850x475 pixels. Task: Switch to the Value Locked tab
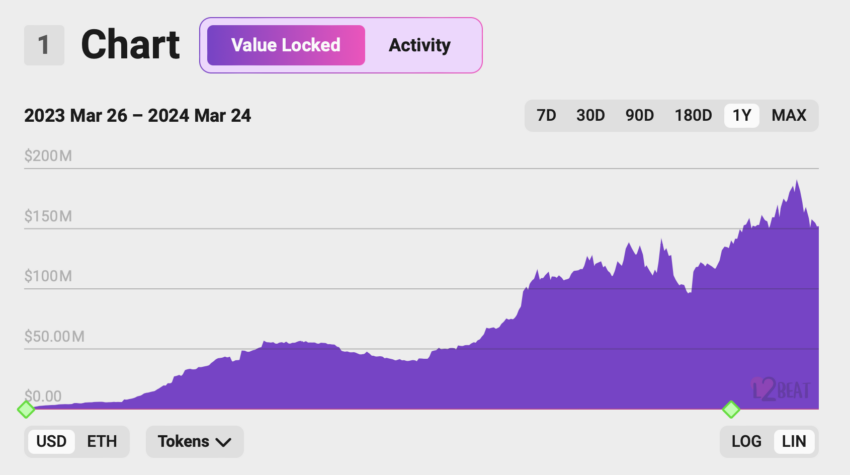coord(286,45)
